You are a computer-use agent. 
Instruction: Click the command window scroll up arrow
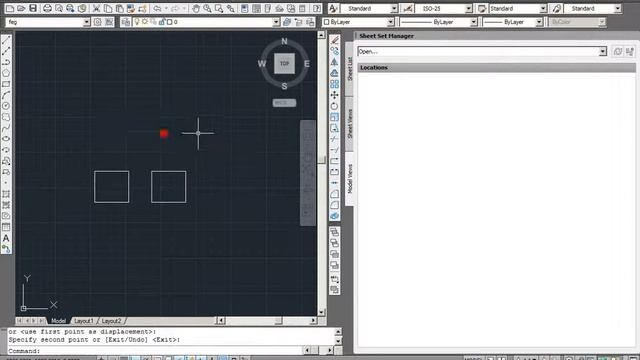click(338, 332)
